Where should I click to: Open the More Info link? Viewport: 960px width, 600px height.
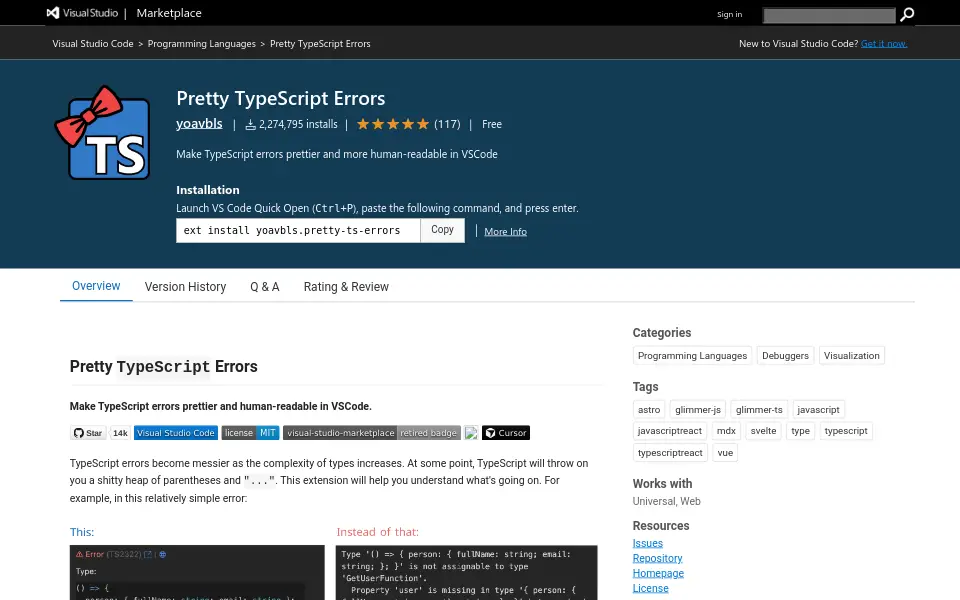pos(505,231)
